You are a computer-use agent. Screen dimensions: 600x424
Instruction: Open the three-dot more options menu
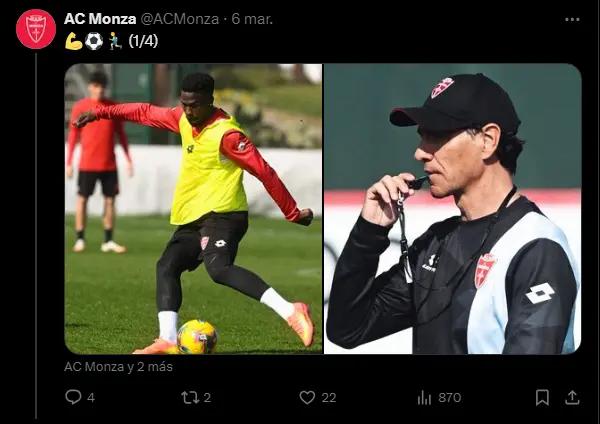572,20
